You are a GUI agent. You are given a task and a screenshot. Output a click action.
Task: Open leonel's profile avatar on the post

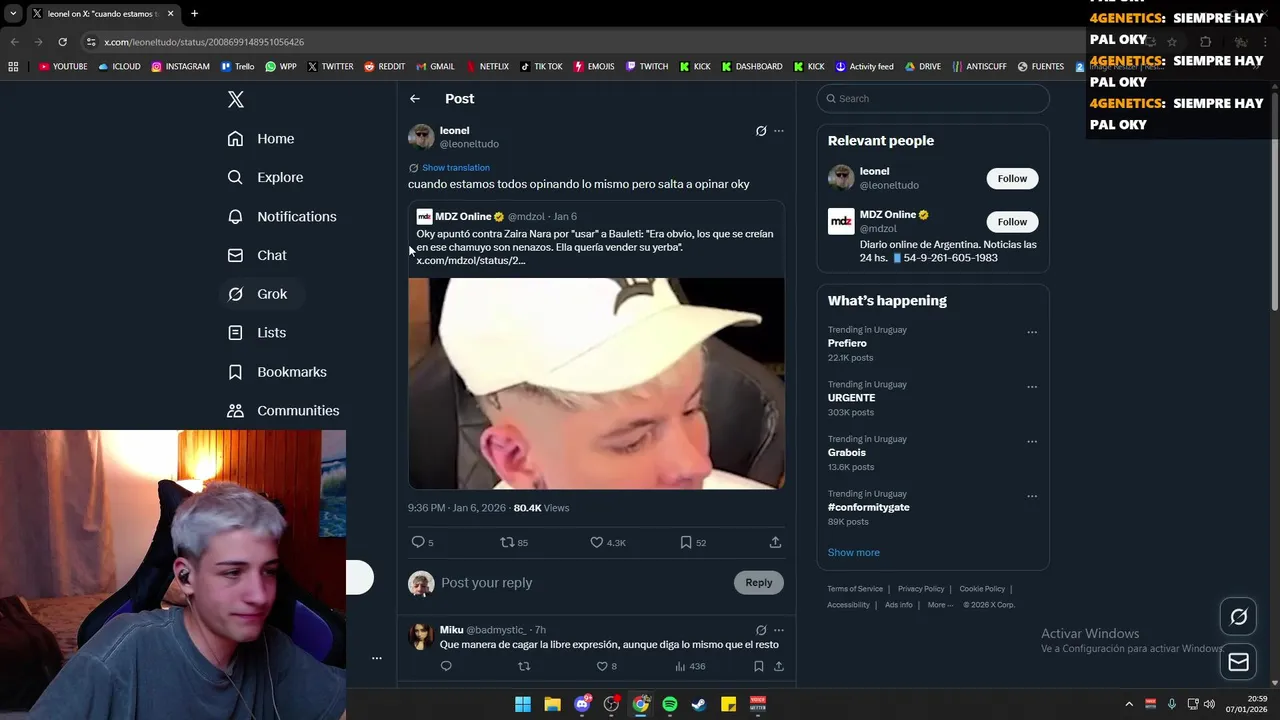421,137
